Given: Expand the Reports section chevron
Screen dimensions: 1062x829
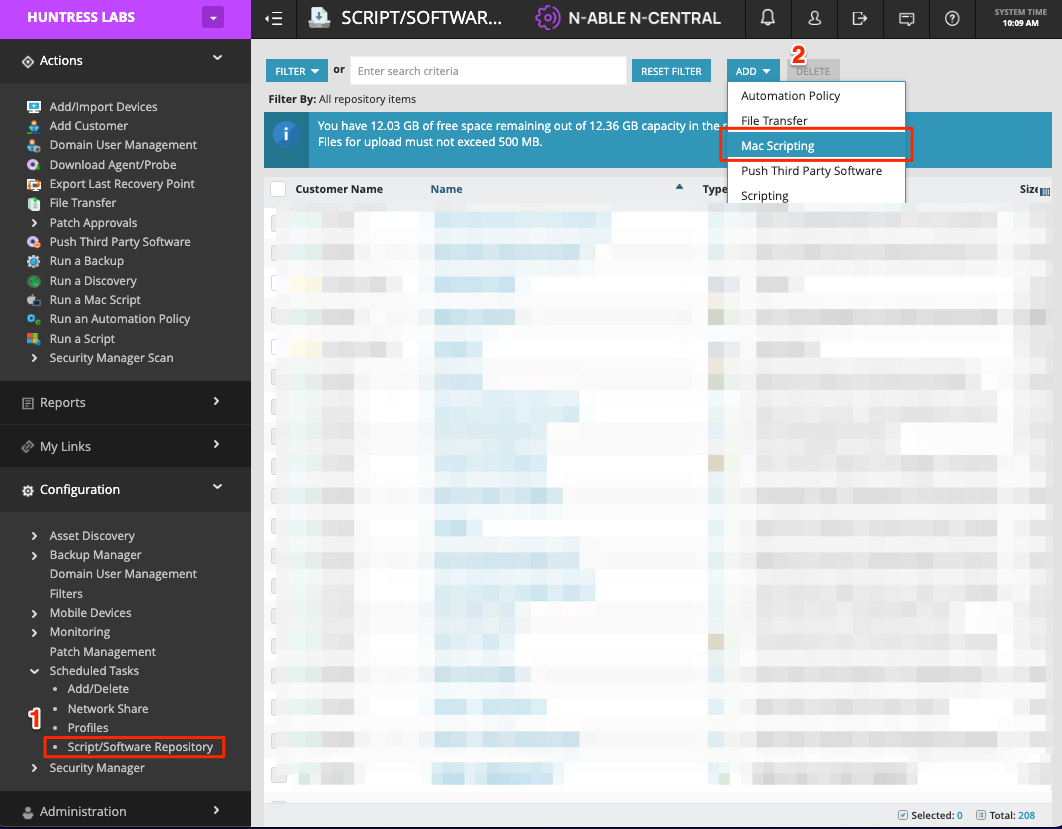Looking at the screenshot, I should coord(217,401).
